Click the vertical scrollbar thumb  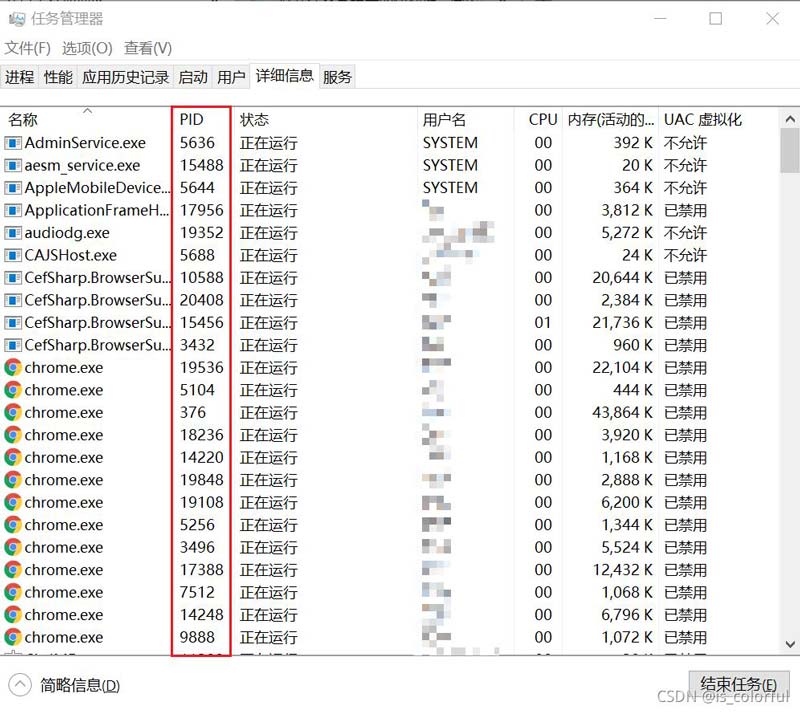pyautogui.click(x=790, y=151)
